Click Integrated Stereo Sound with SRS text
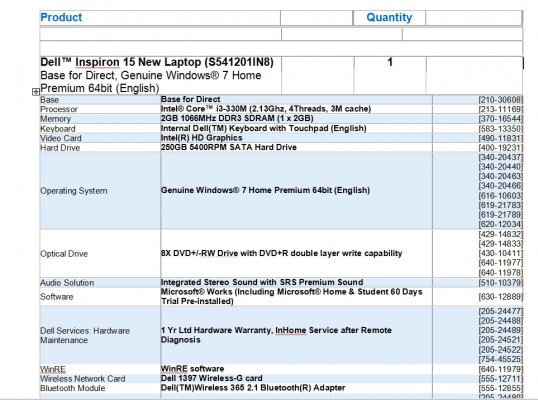This screenshot has width=538, height=400. coord(262,282)
